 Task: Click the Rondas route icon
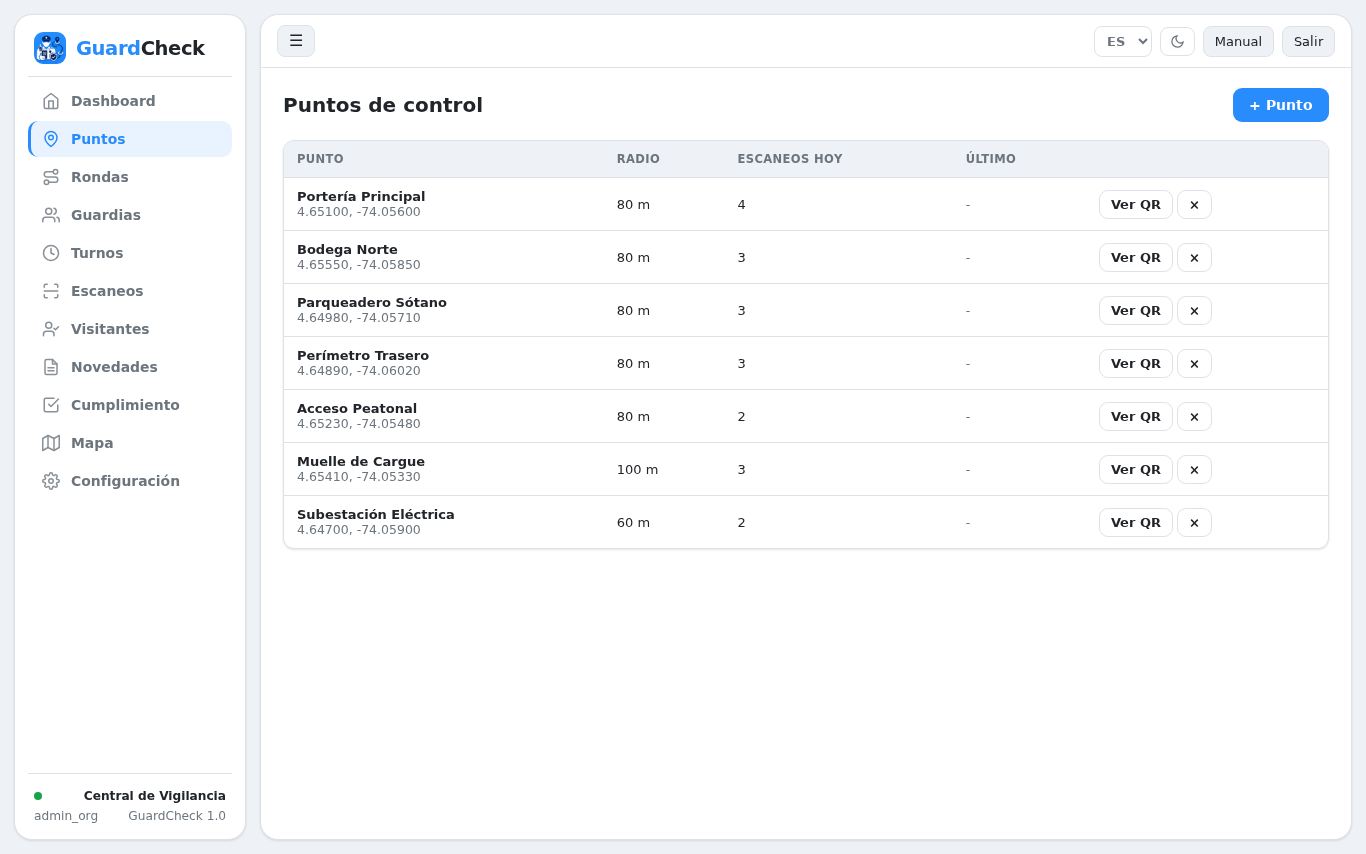51,177
